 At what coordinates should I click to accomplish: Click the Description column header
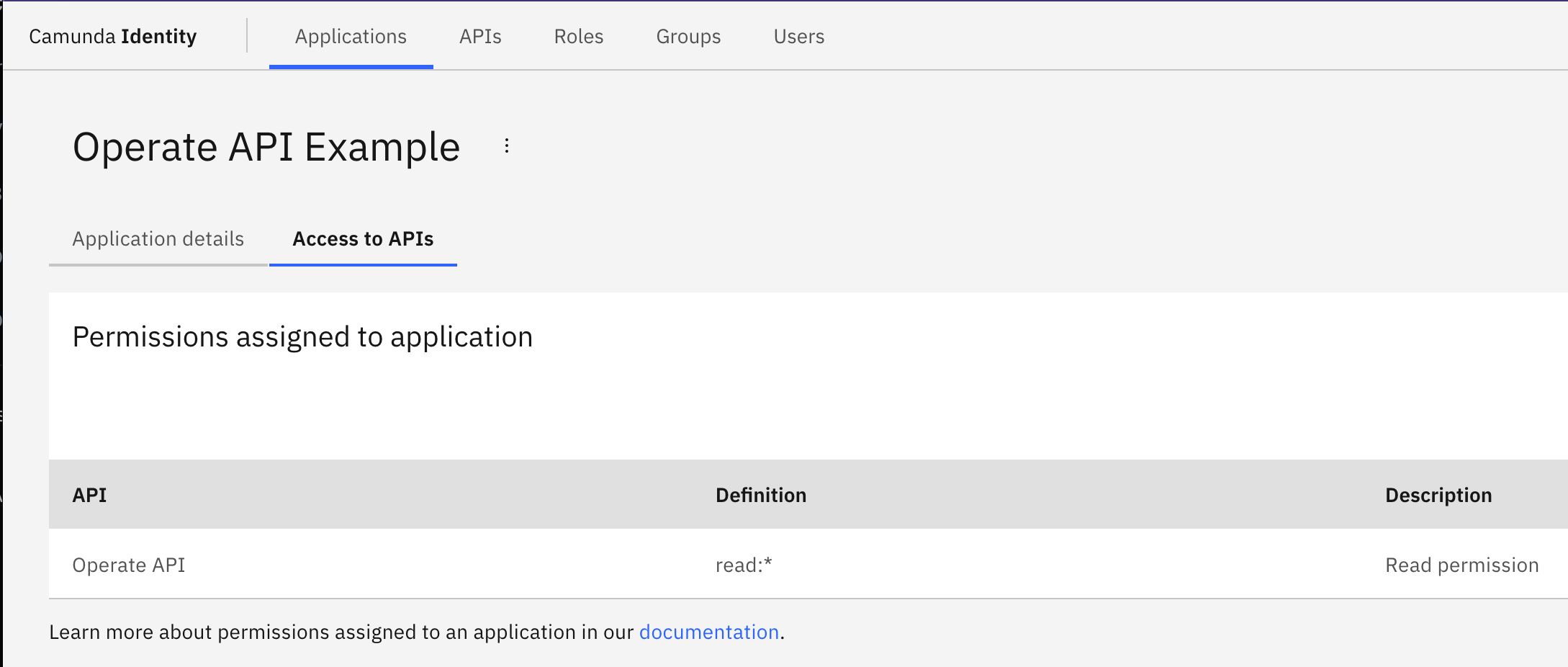click(1438, 495)
